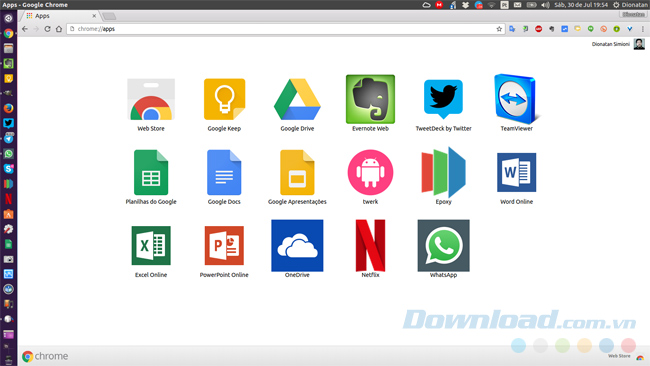Viewport: 650px width, 366px height.
Task: Focus the chrome://apps address bar
Action: click(x=282, y=29)
